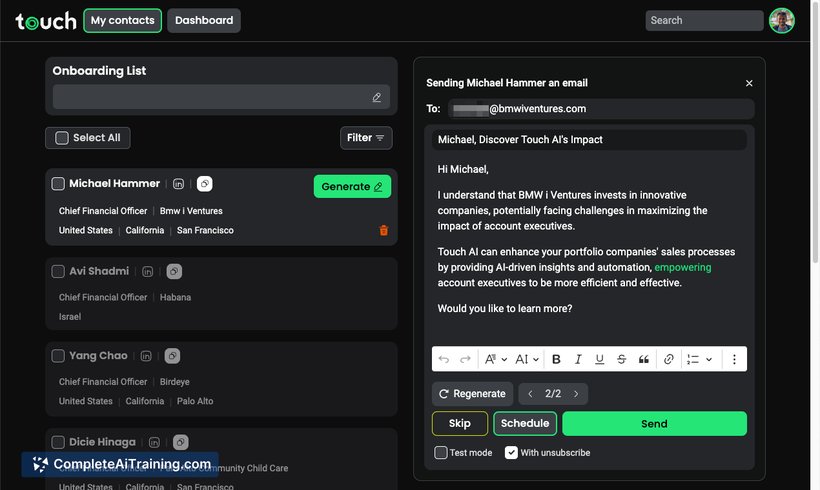Switch to the My contacts tab
The width and height of the screenshot is (820, 490).
coord(122,20)
